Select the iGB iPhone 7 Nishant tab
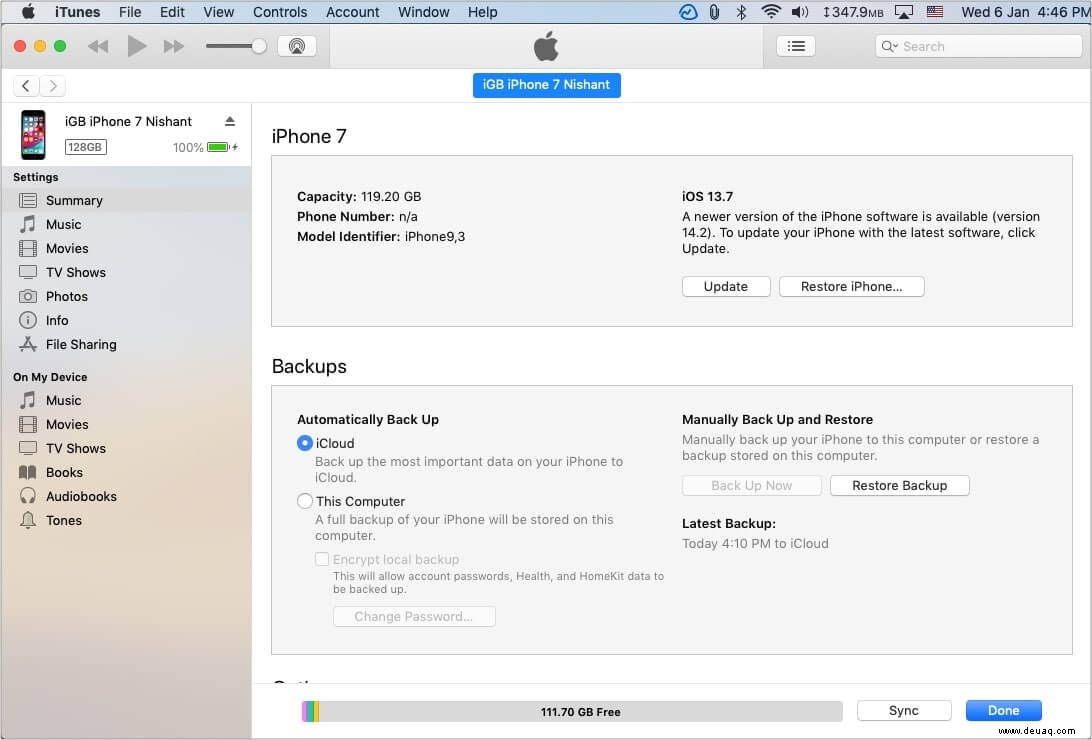This screenshot has height=740, width=1092. coord(547,85)
